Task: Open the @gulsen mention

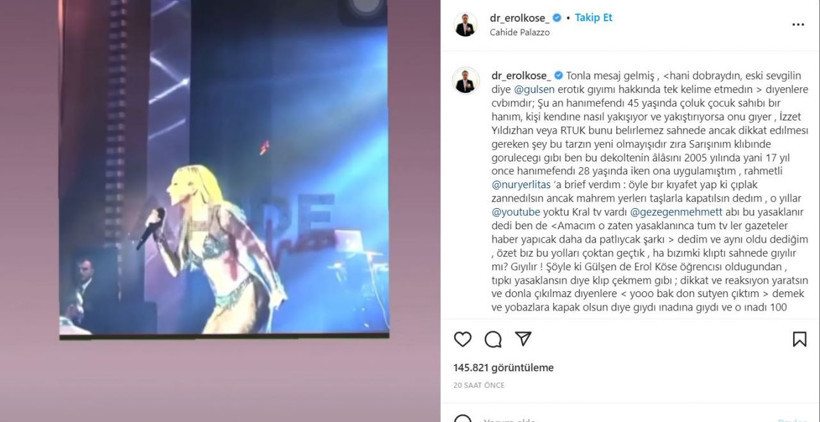Action: tap(526, 89)
